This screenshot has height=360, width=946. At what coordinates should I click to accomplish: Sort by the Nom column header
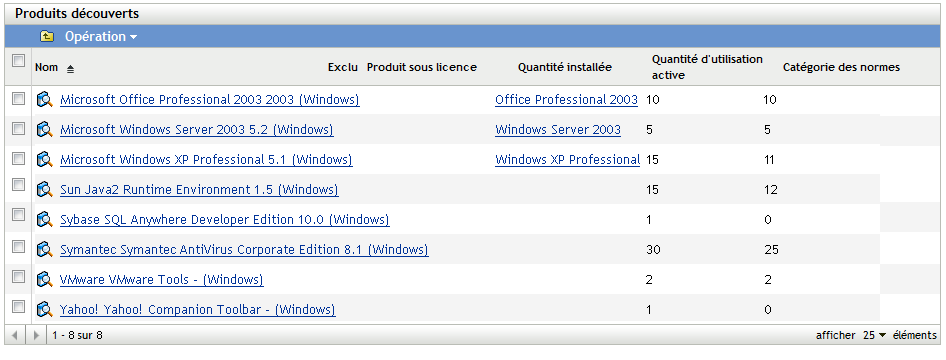46,68
